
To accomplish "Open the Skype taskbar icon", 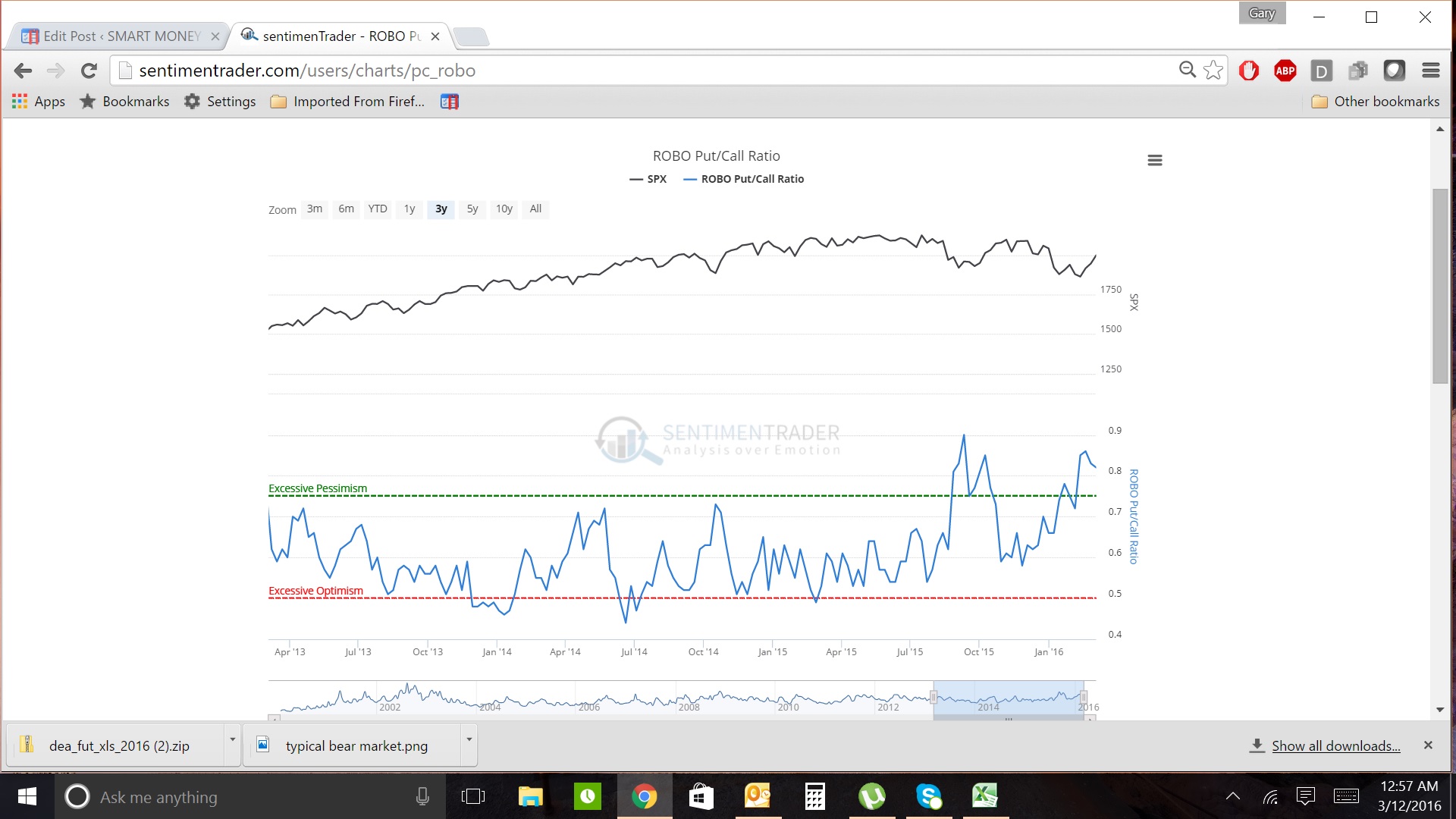I will click(x=928, y=796).
